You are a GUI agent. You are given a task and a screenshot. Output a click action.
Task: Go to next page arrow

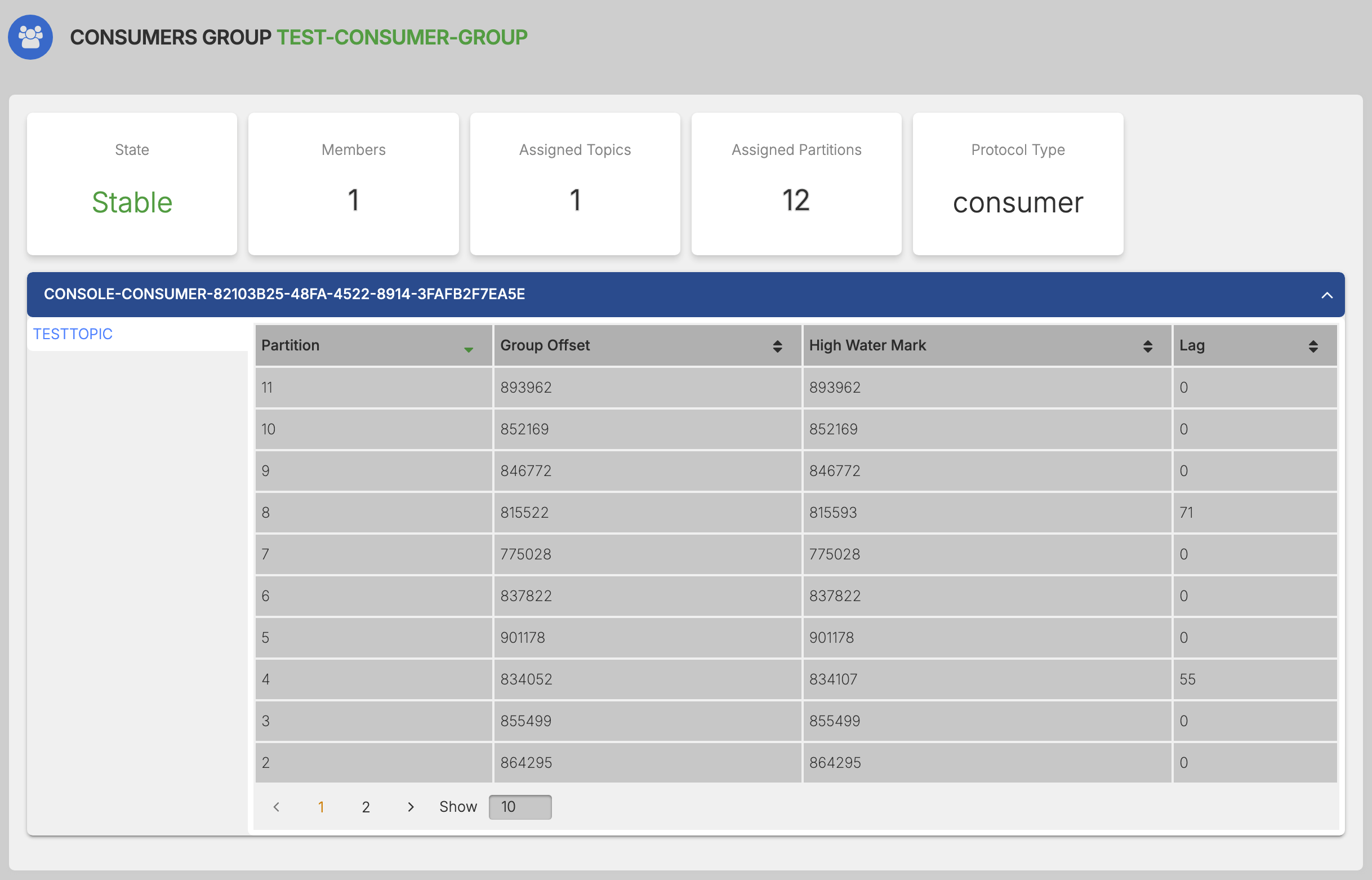coord(410,806)
